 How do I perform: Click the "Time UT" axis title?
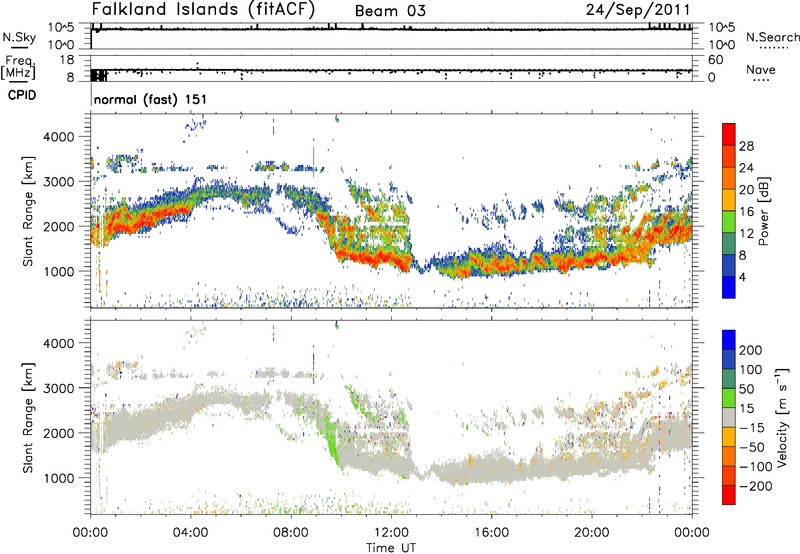[x=391, y=548]
